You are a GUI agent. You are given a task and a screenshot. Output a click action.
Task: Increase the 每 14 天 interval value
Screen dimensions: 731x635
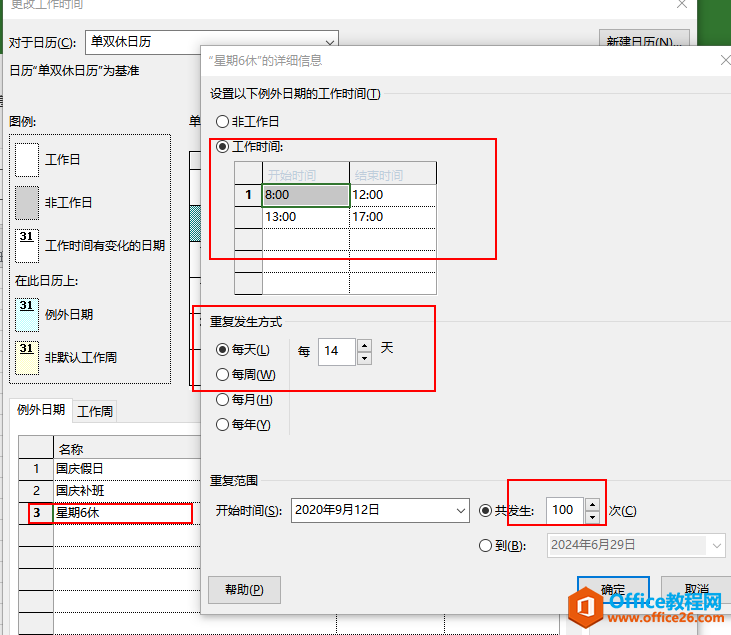365,345
